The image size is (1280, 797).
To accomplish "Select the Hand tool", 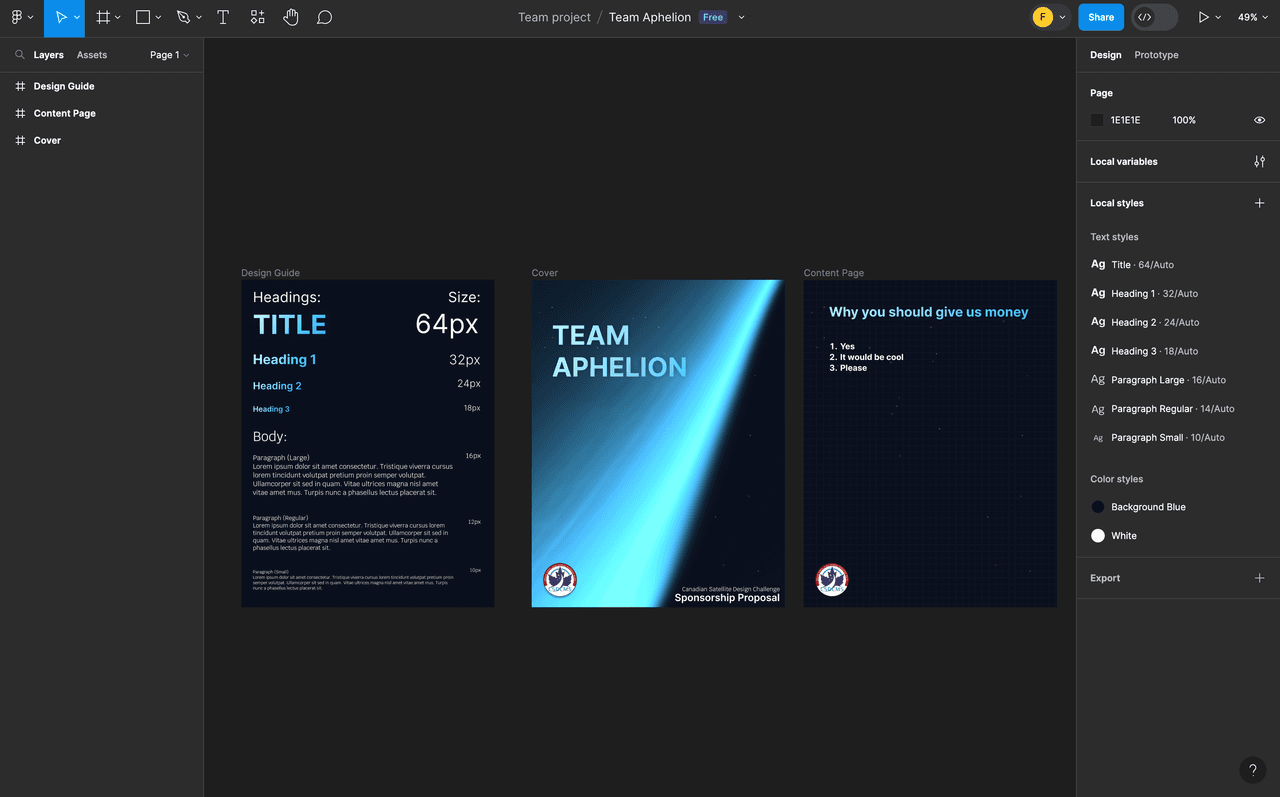I will 291,17.
